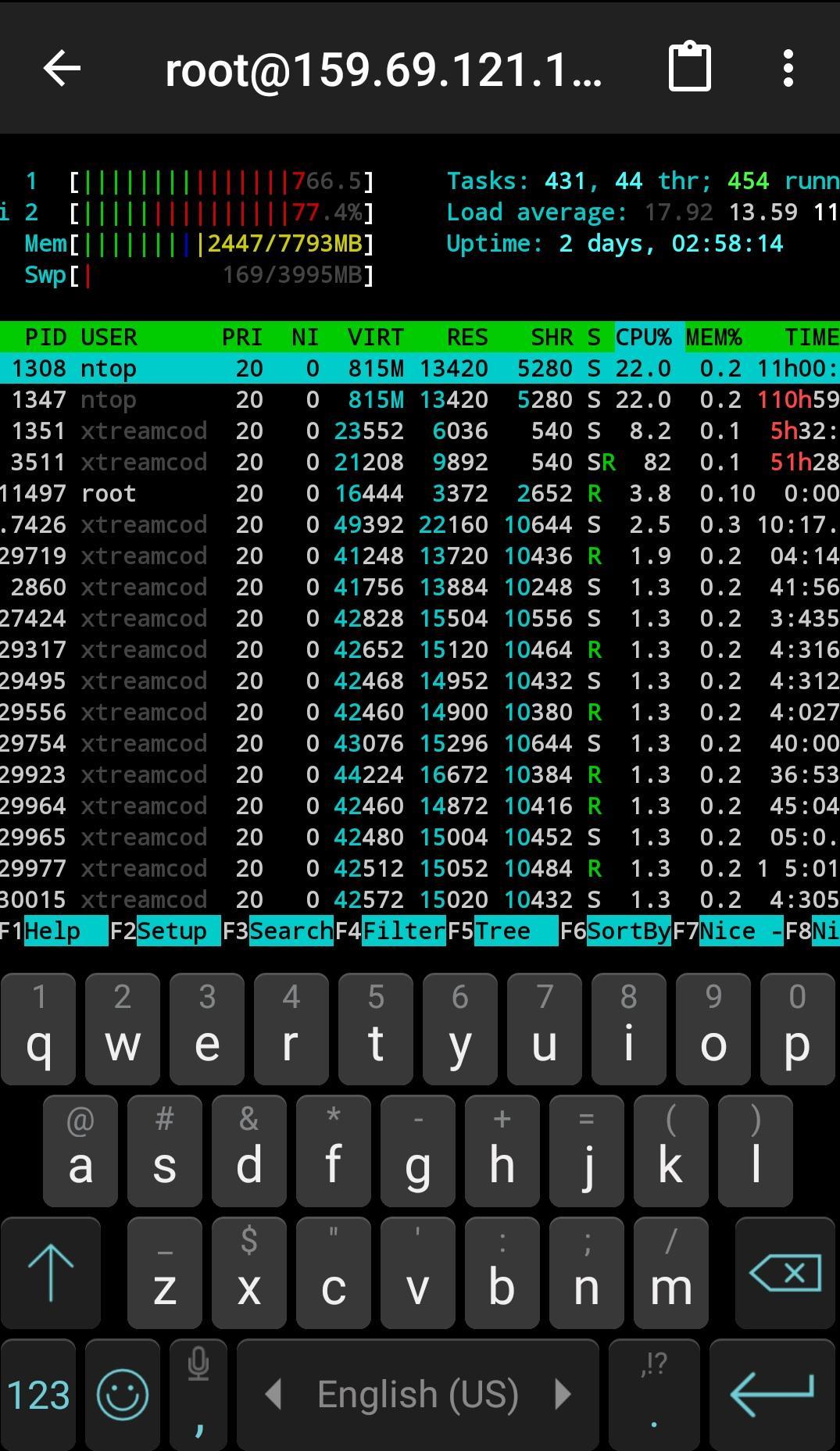This screenshot has width=840, height=1451.
Task: Open the emoji smiley key
Action: point(123,1395)
